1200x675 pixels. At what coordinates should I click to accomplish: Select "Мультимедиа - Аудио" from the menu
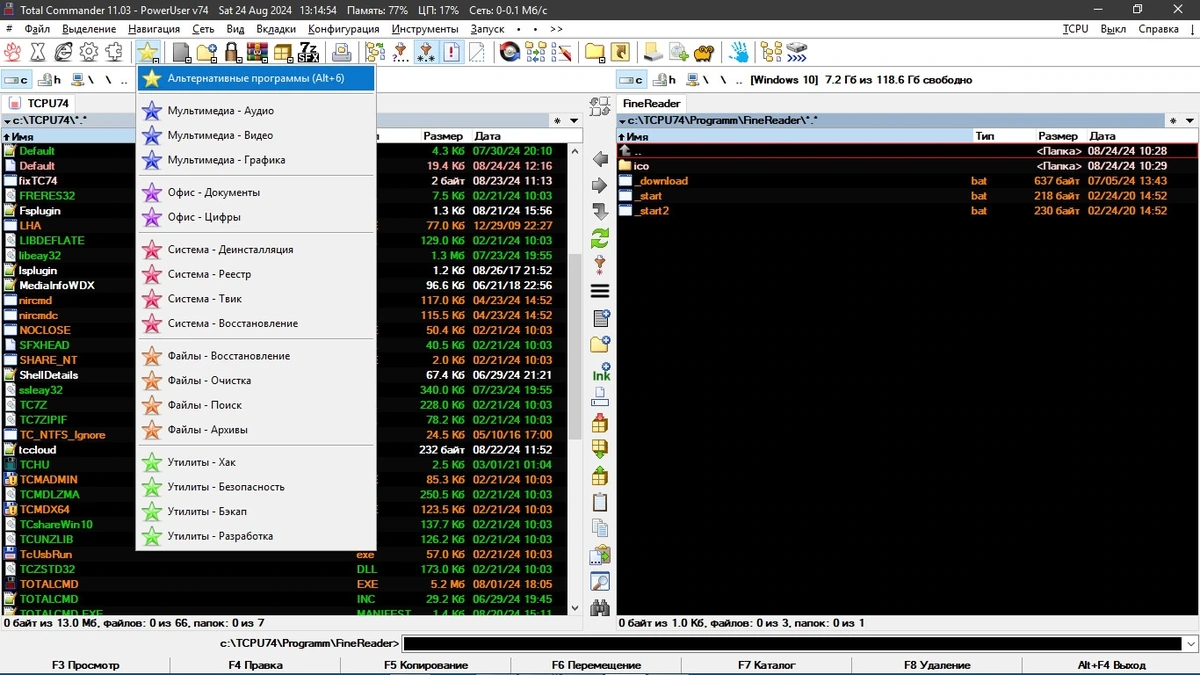click(x=256, y=110)
